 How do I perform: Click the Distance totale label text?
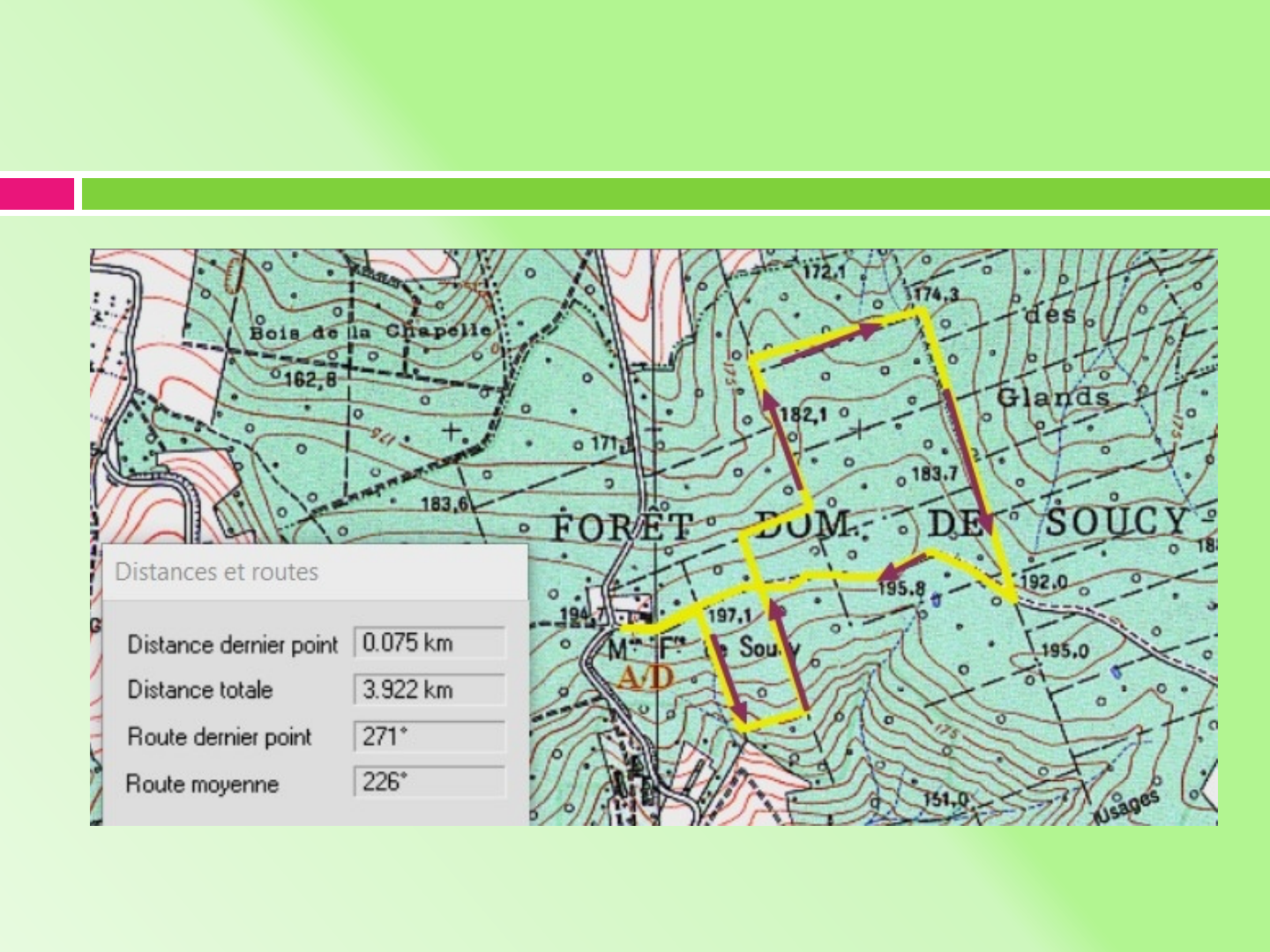point(200,689)
